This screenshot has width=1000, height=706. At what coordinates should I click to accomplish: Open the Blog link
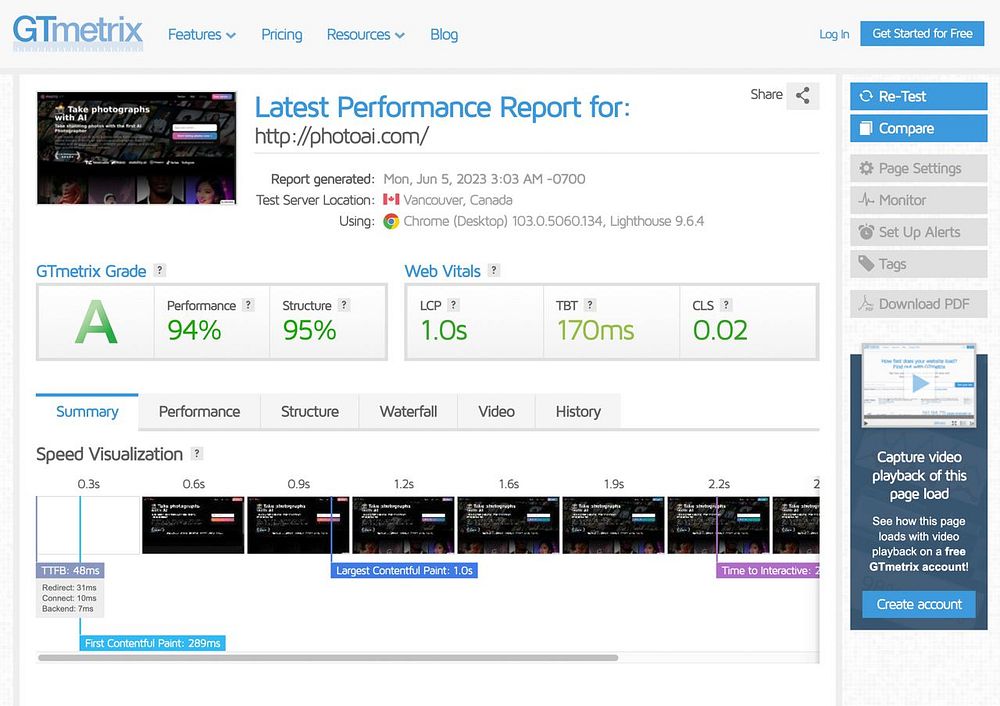444,34
